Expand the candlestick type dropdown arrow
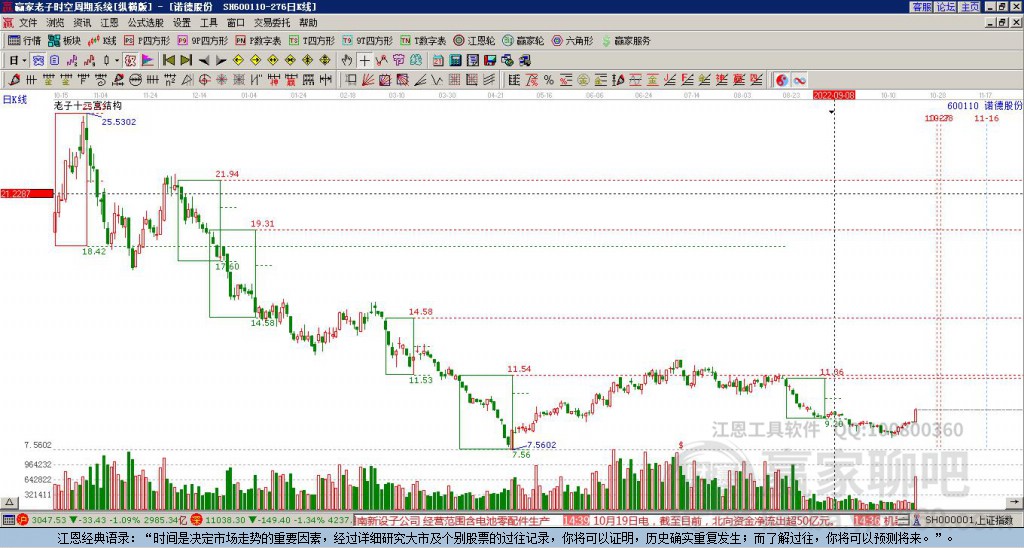 coord(117,60)
